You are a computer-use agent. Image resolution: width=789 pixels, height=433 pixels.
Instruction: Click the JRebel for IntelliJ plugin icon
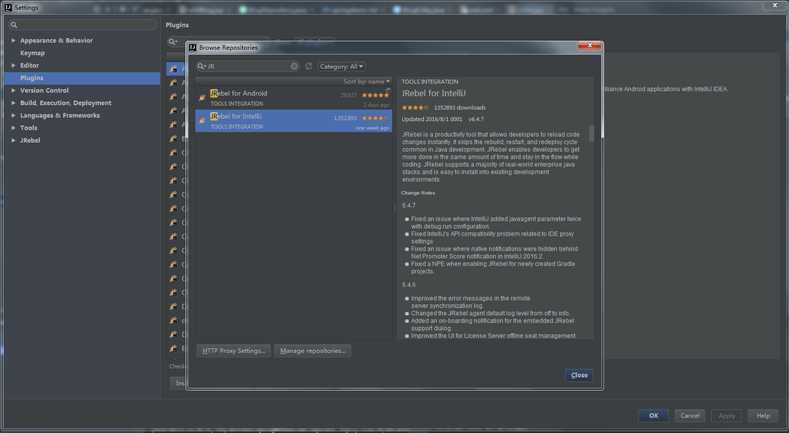[x=202, y=121]
